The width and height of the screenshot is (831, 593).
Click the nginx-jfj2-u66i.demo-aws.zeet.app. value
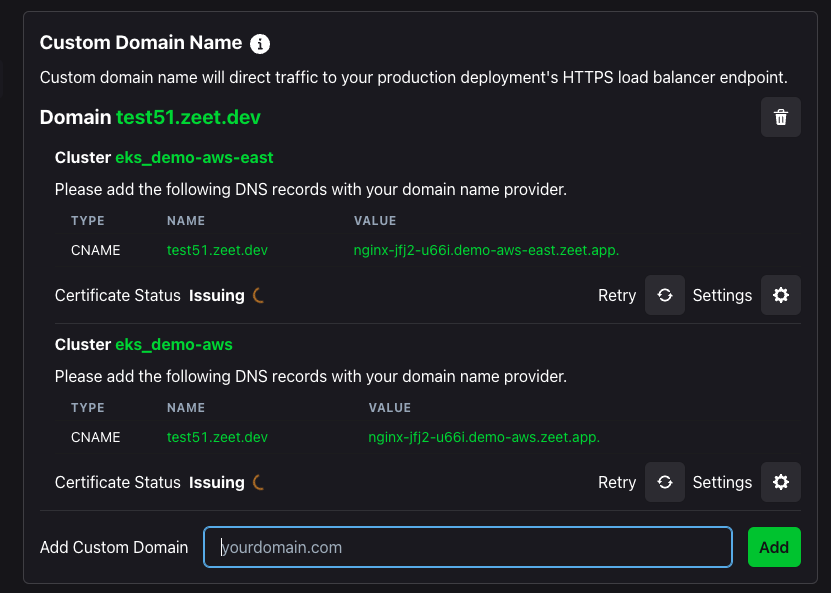click(484, 437)
